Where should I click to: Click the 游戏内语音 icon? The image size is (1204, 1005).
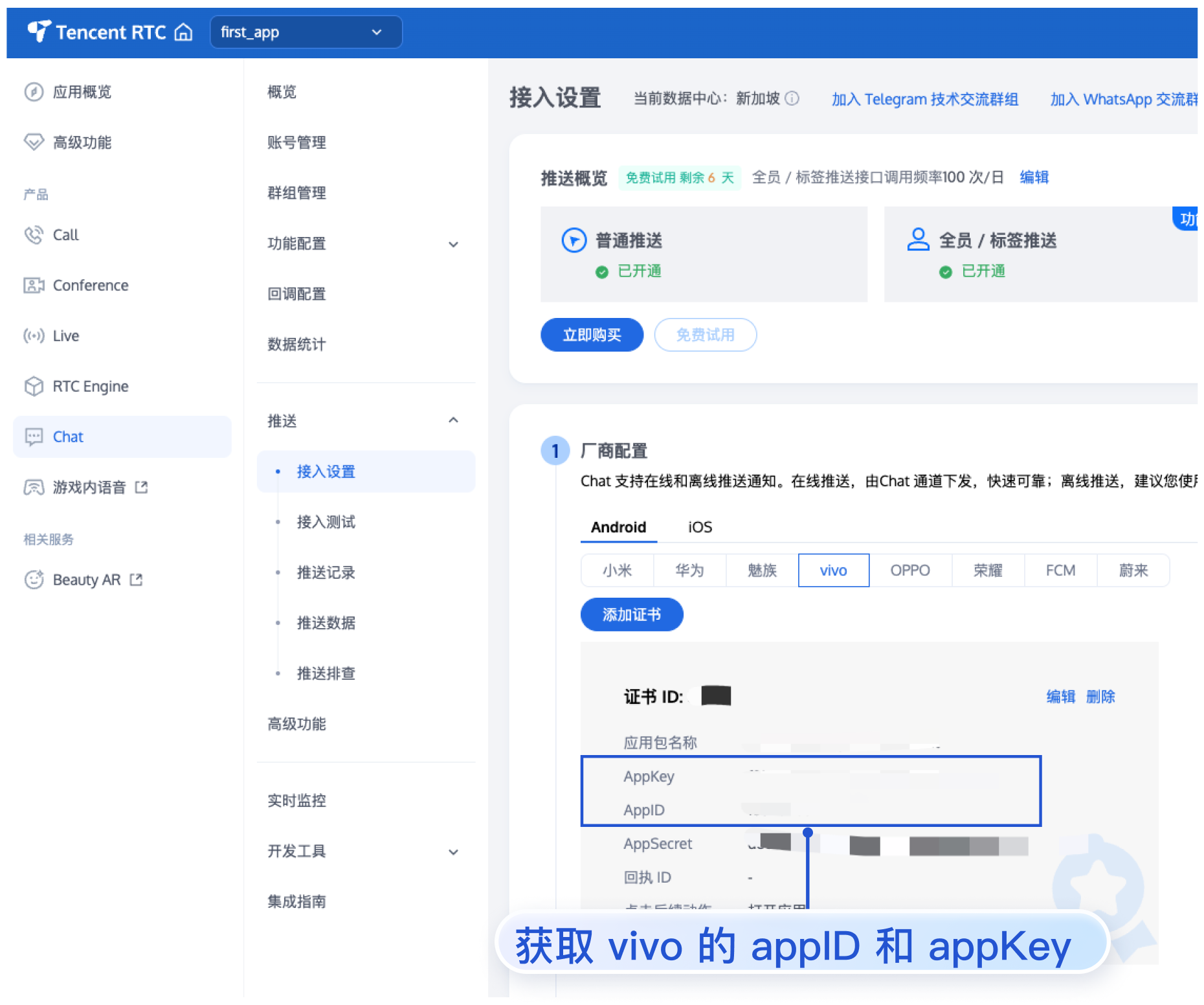pyautogui.click(x=34, y=488)
